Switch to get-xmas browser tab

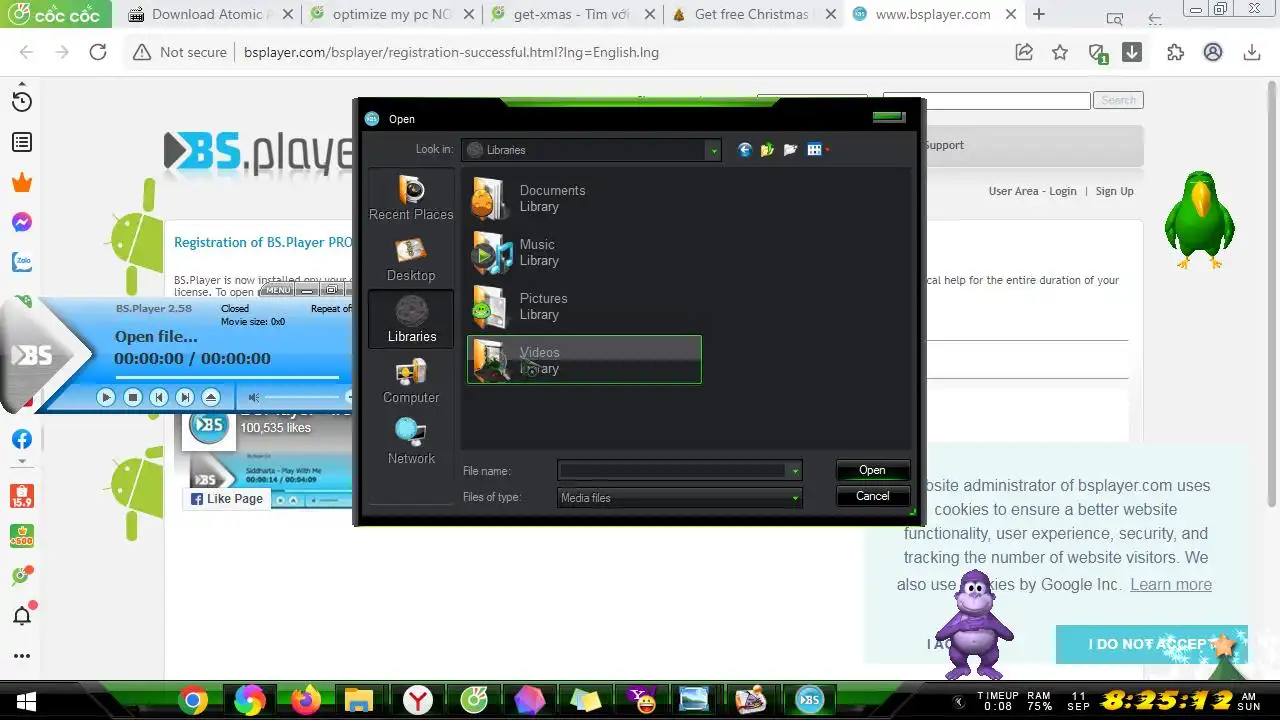click(572, 14)
